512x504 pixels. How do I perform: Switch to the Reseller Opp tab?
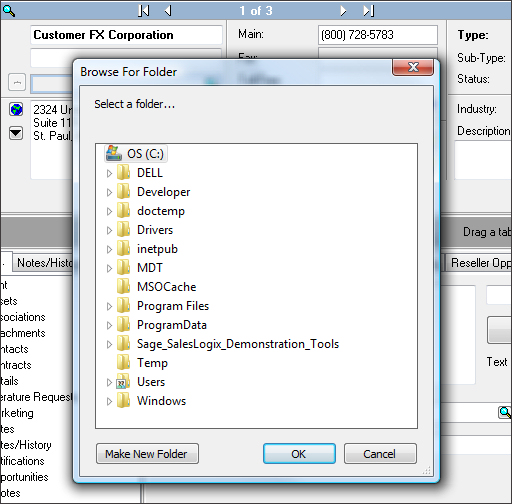point(479,263)
